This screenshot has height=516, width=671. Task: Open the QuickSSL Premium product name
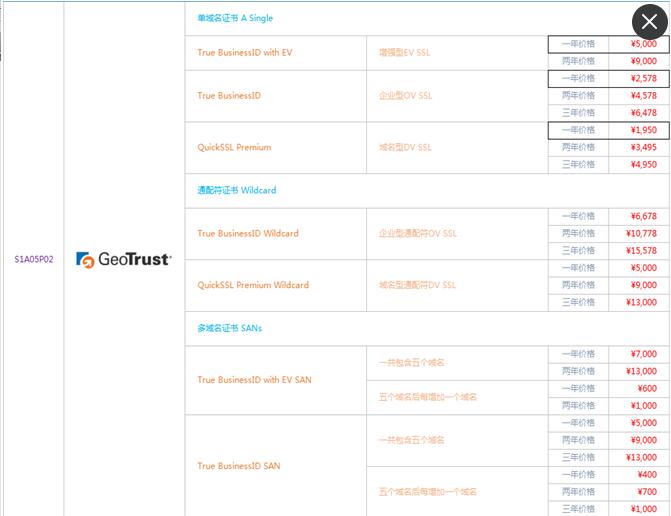(234, 147)
